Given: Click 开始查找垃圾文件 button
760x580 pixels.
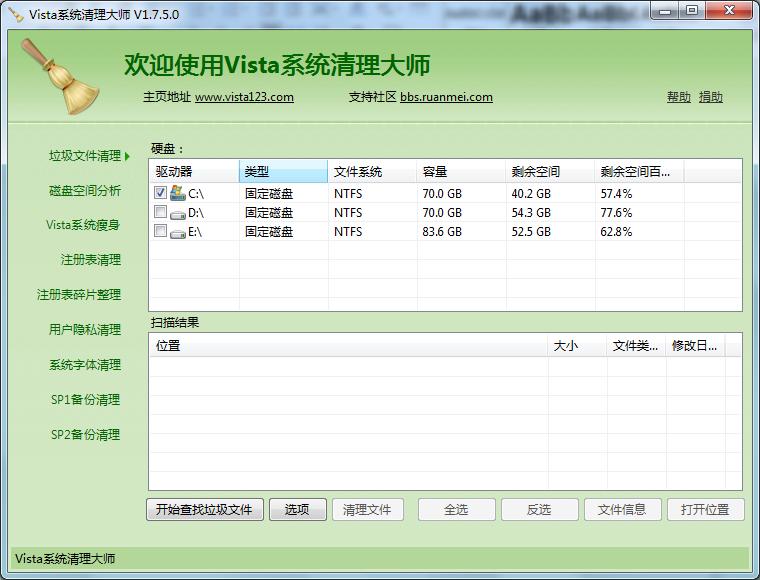Looking at the screenshot, I should [205, 510].
